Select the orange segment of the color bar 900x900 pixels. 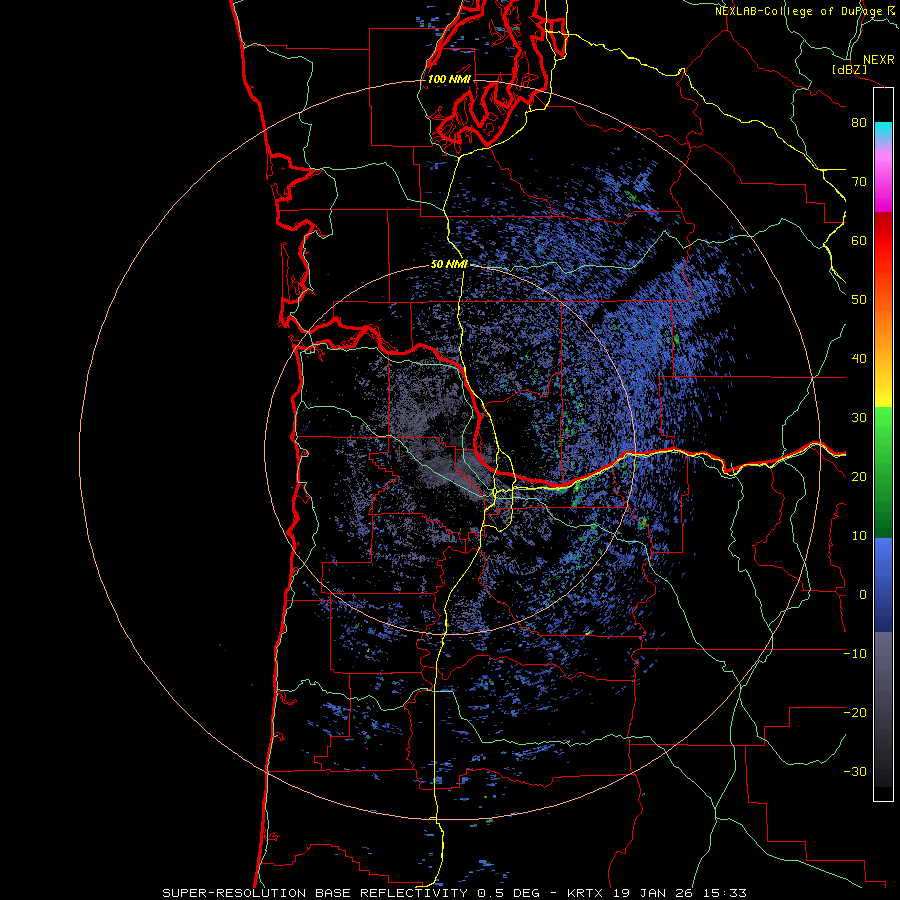pyautogui.click(x=883, y=327)
